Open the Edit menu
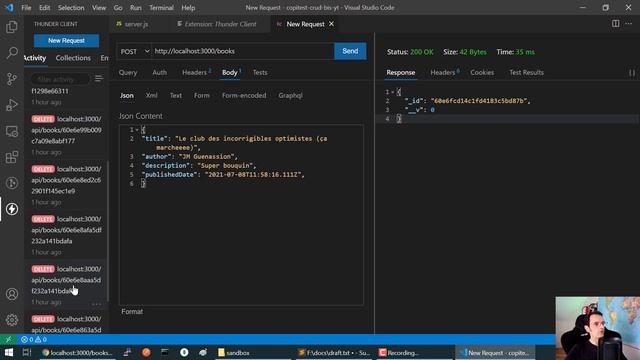The height and width of the screenshot is (360, 640). 44,7
